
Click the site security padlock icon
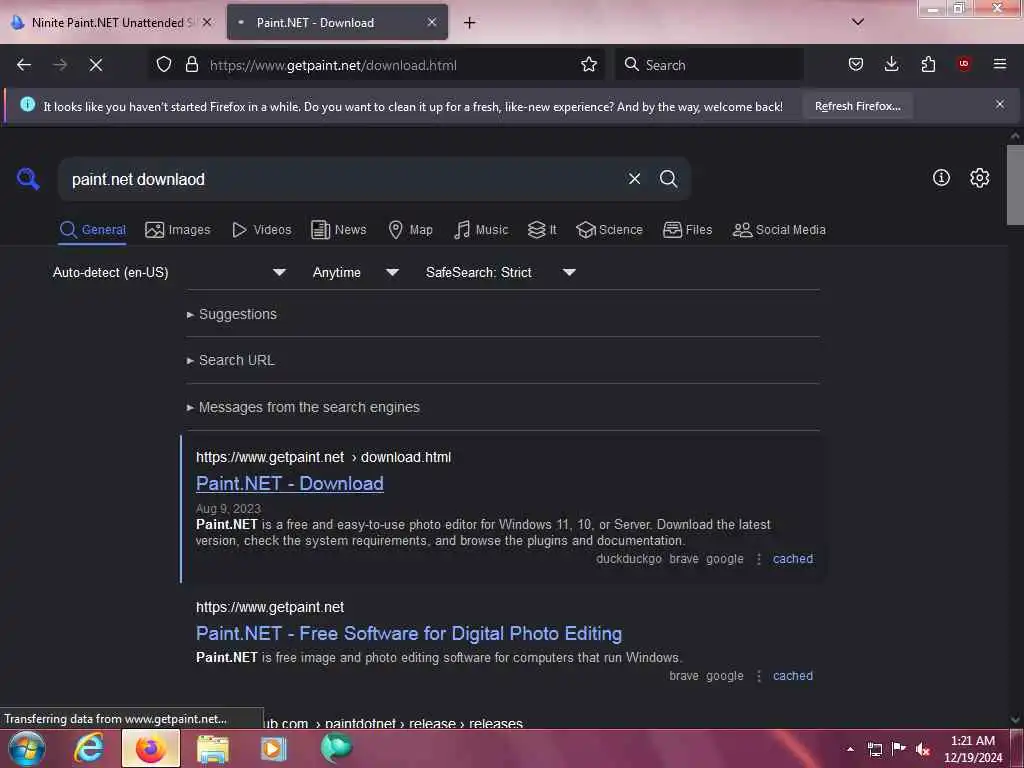pyautogui.click(x=191, y=65)
